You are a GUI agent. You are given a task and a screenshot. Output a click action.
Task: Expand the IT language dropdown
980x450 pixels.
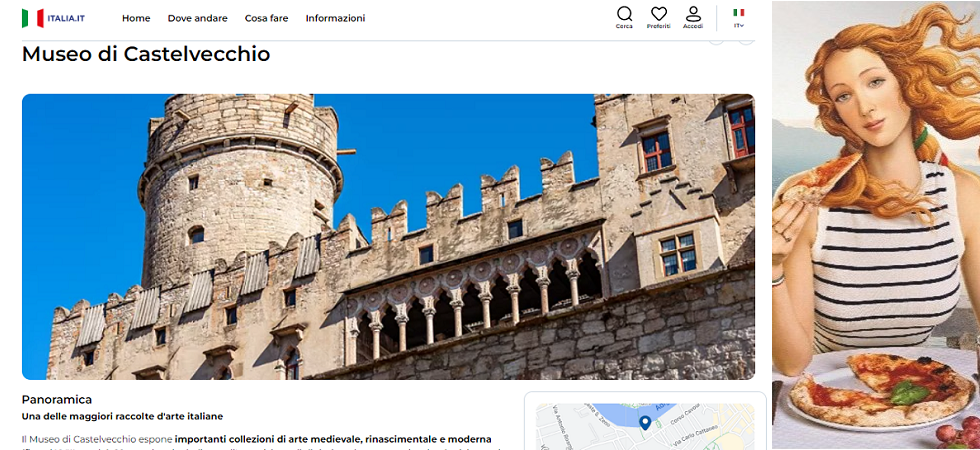[739, 25]
